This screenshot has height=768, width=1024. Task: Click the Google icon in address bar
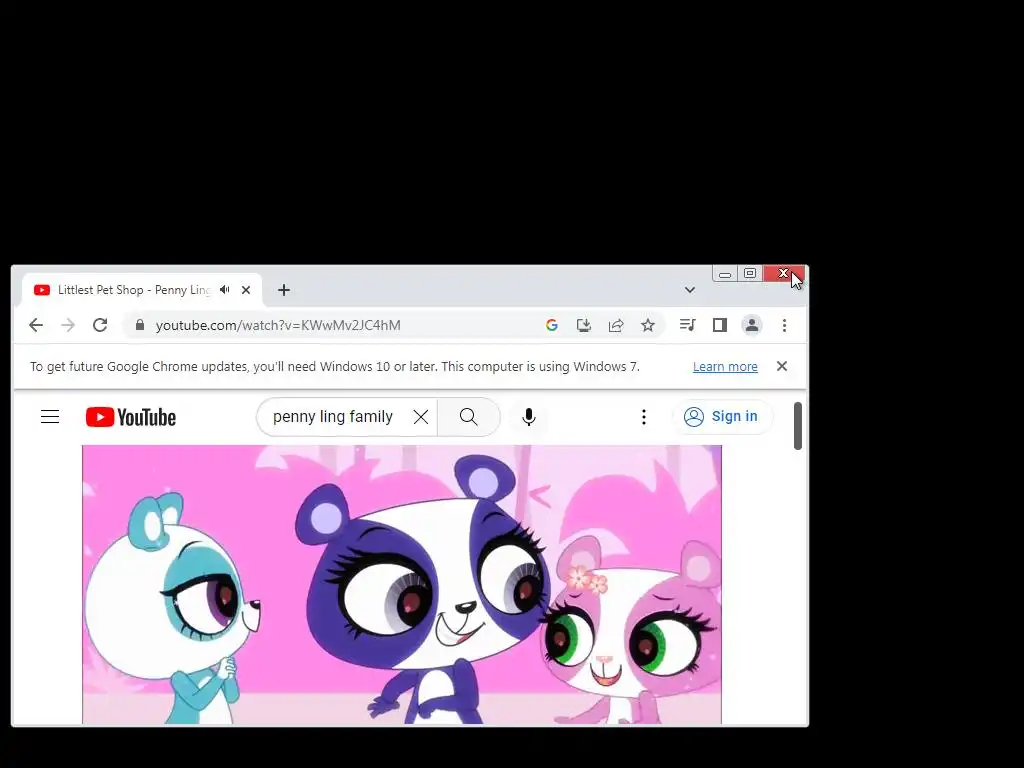(x=552, y=325)
